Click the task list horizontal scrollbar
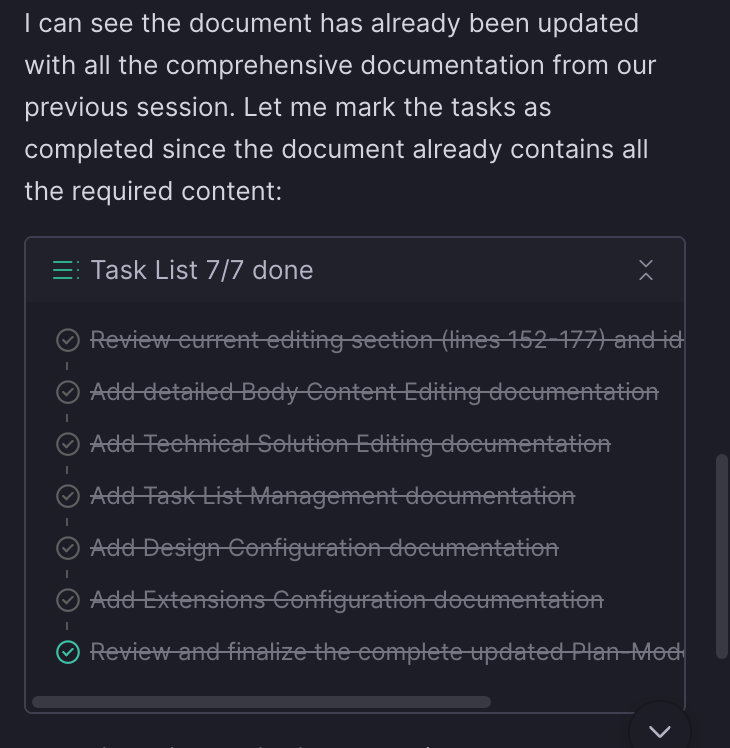730x748 pixels. click(261, 702)
